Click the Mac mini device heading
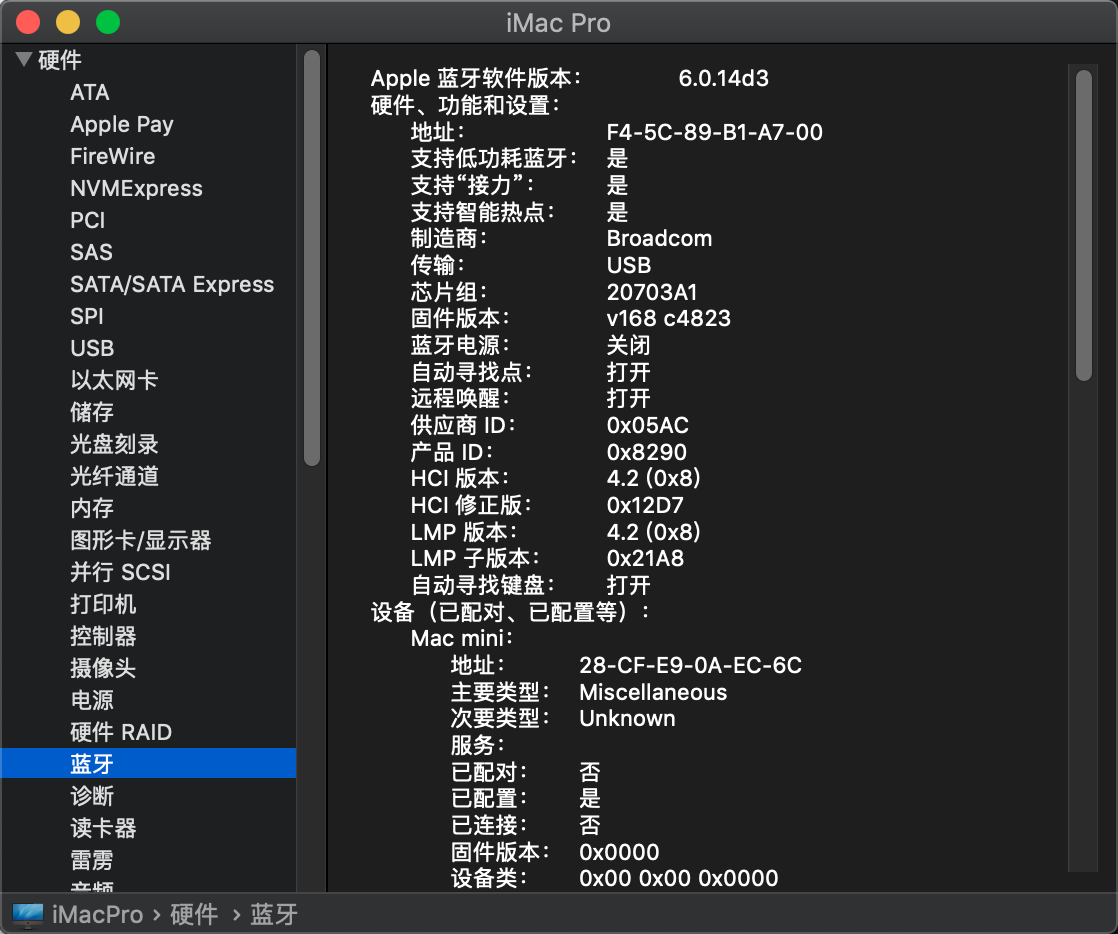Image resolution: width=1118 pixels, height=934 pixels. tap(461, 638)
